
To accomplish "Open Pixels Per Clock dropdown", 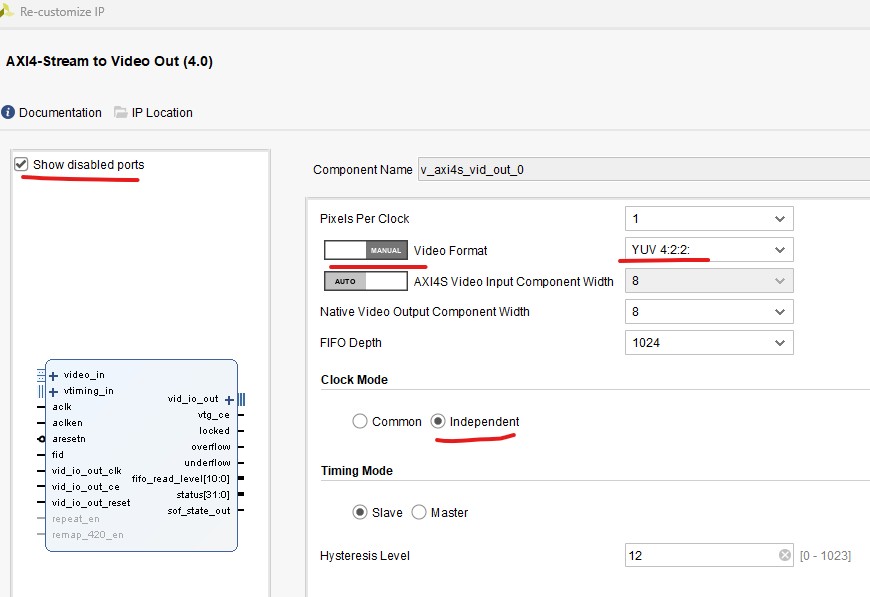I will [708, 219].
